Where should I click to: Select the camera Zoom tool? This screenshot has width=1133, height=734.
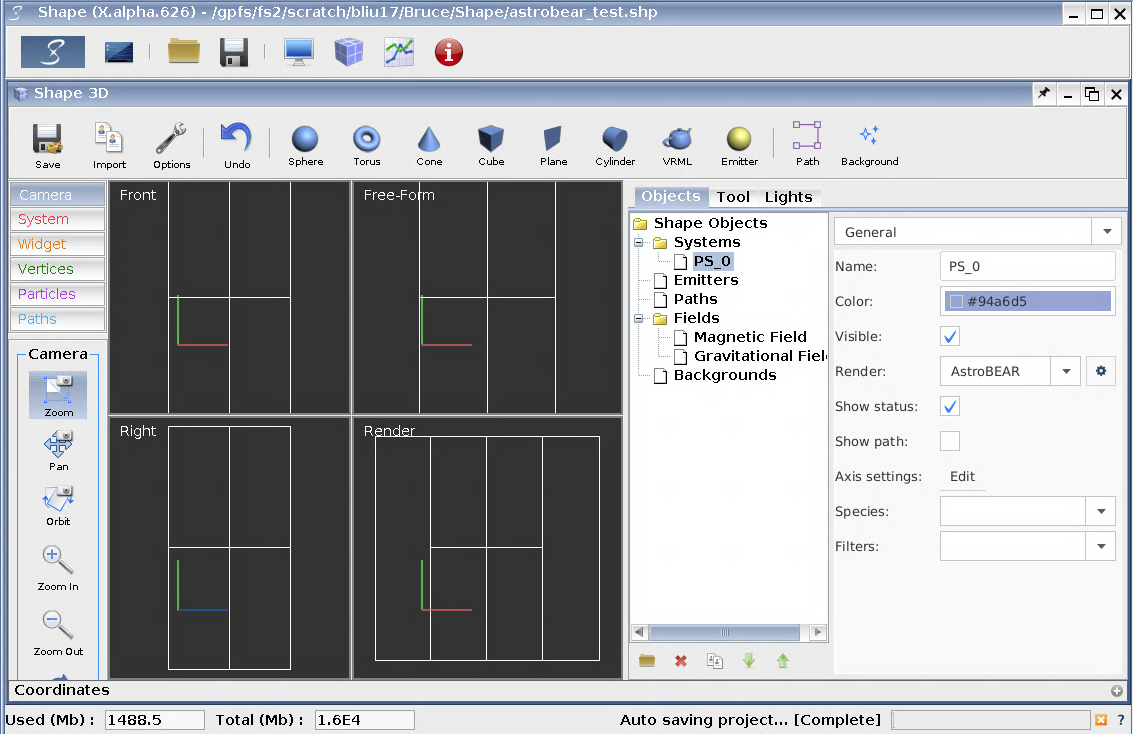[58, 395]
